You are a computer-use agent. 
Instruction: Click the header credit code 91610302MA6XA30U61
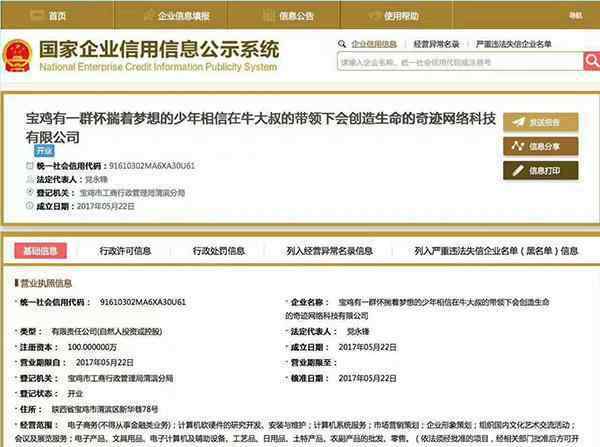(x=152, y=166)
